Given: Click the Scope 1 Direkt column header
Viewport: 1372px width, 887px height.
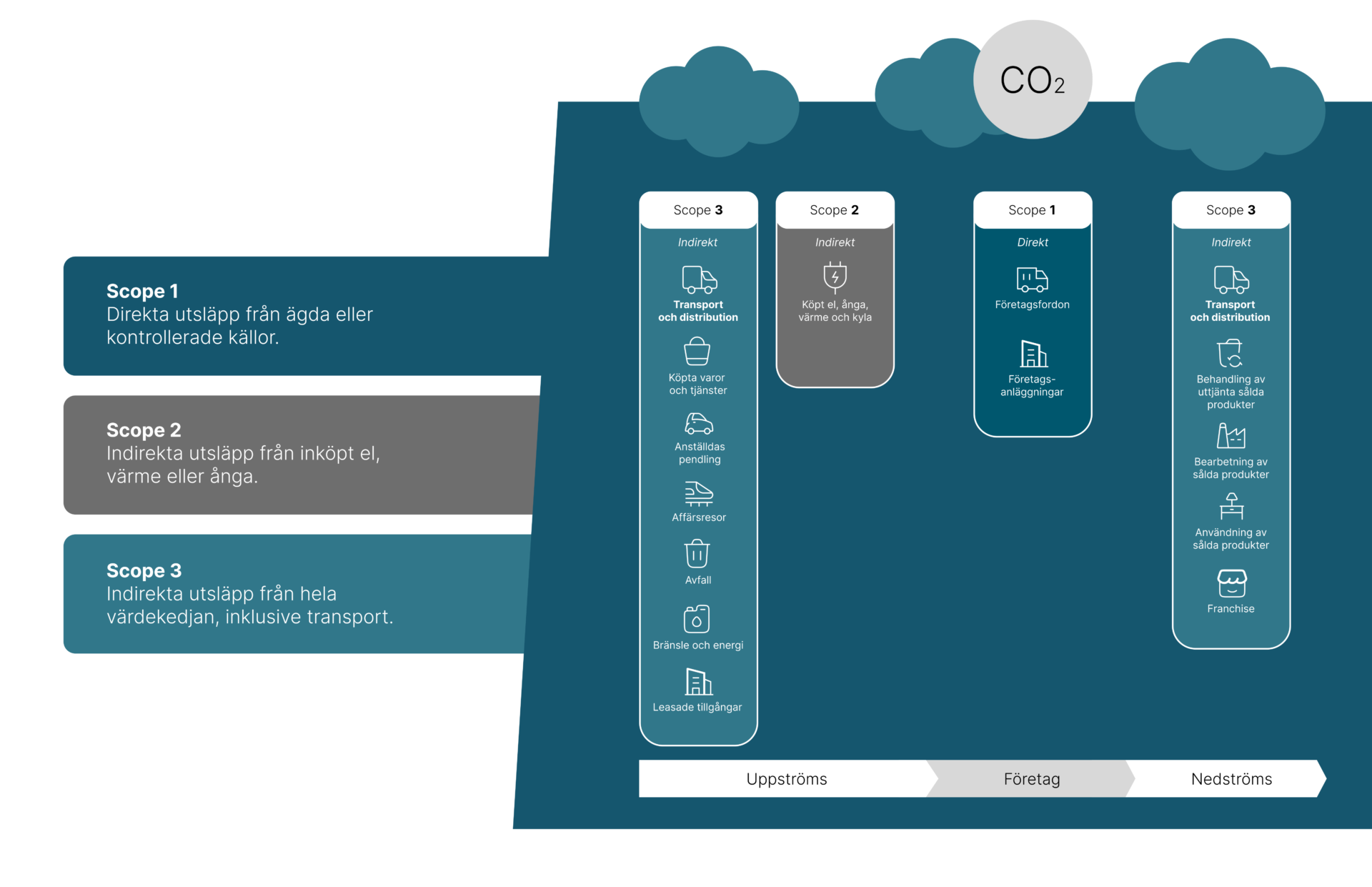Looking at the screenshot, I should click(1032, 210).
